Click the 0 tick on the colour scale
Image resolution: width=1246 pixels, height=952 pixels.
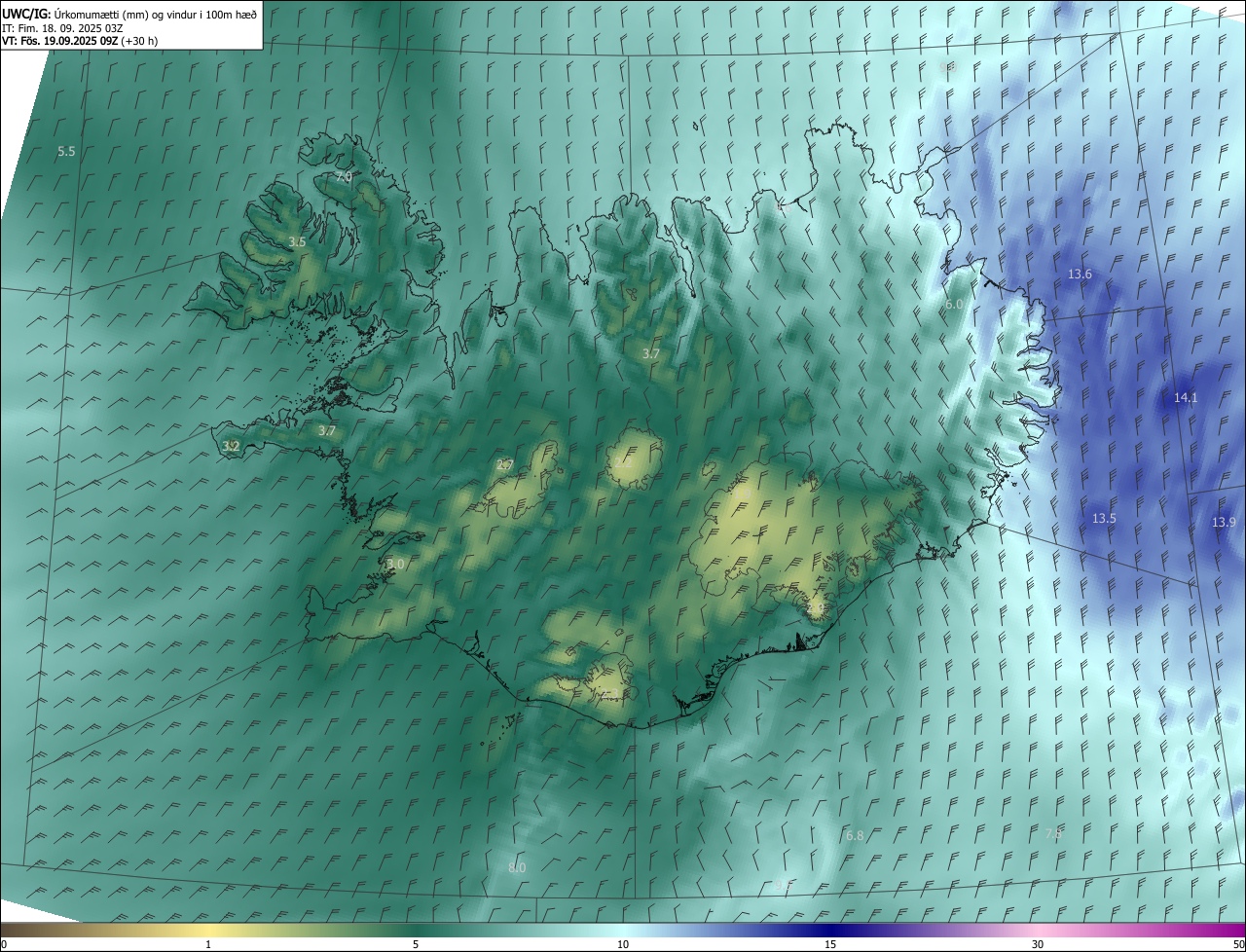click(x=4, y=945)
